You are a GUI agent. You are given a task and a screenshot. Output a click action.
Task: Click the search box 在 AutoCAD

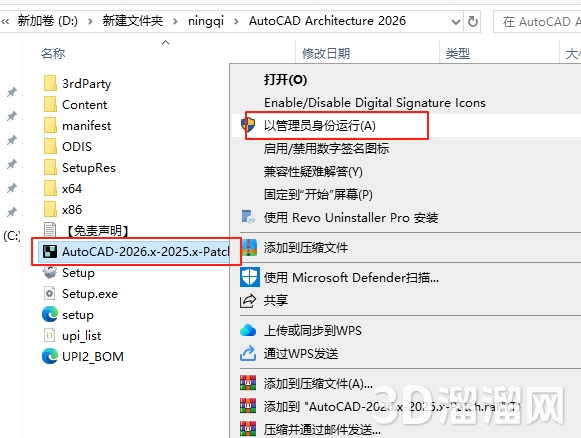pyautogui.click(x=537, y=22)
